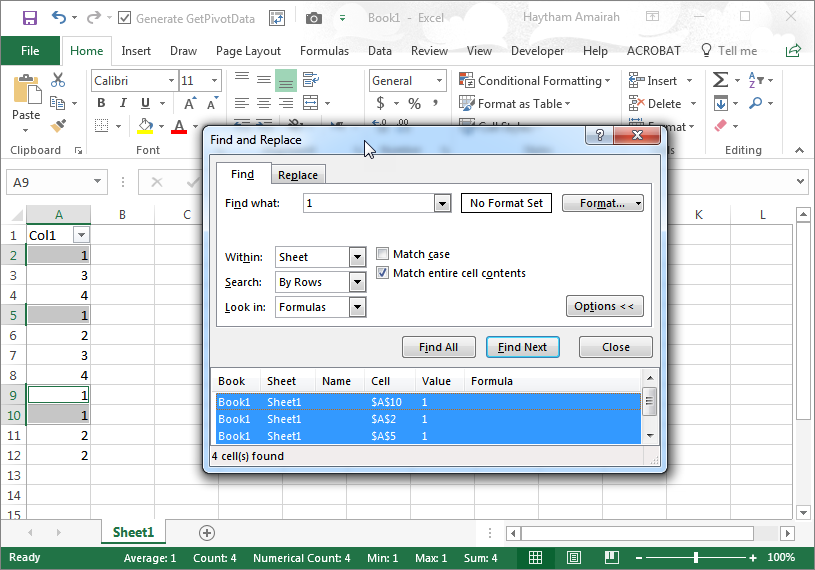Click the Decrease Font Size icon

[212, 103]
